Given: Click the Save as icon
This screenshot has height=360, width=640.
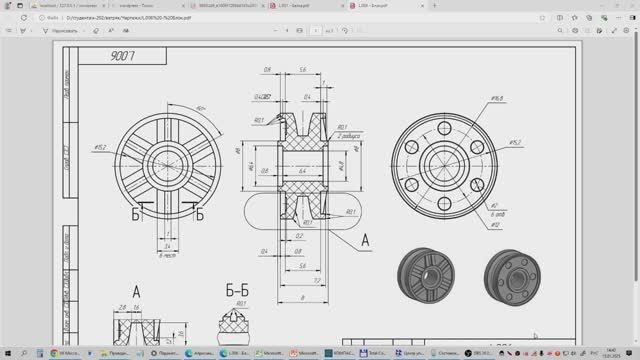Looking at the screenshot, I should click(600, 31).
